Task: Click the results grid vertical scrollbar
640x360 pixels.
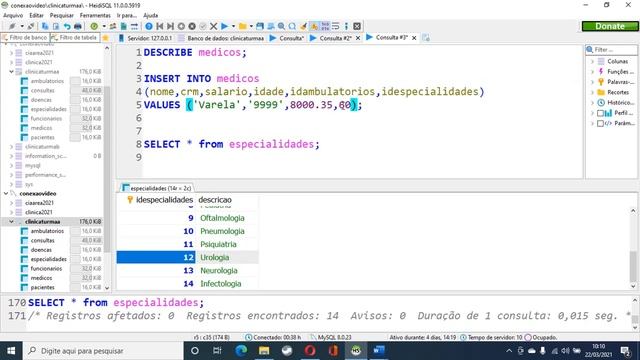Action: pos(633,248)
